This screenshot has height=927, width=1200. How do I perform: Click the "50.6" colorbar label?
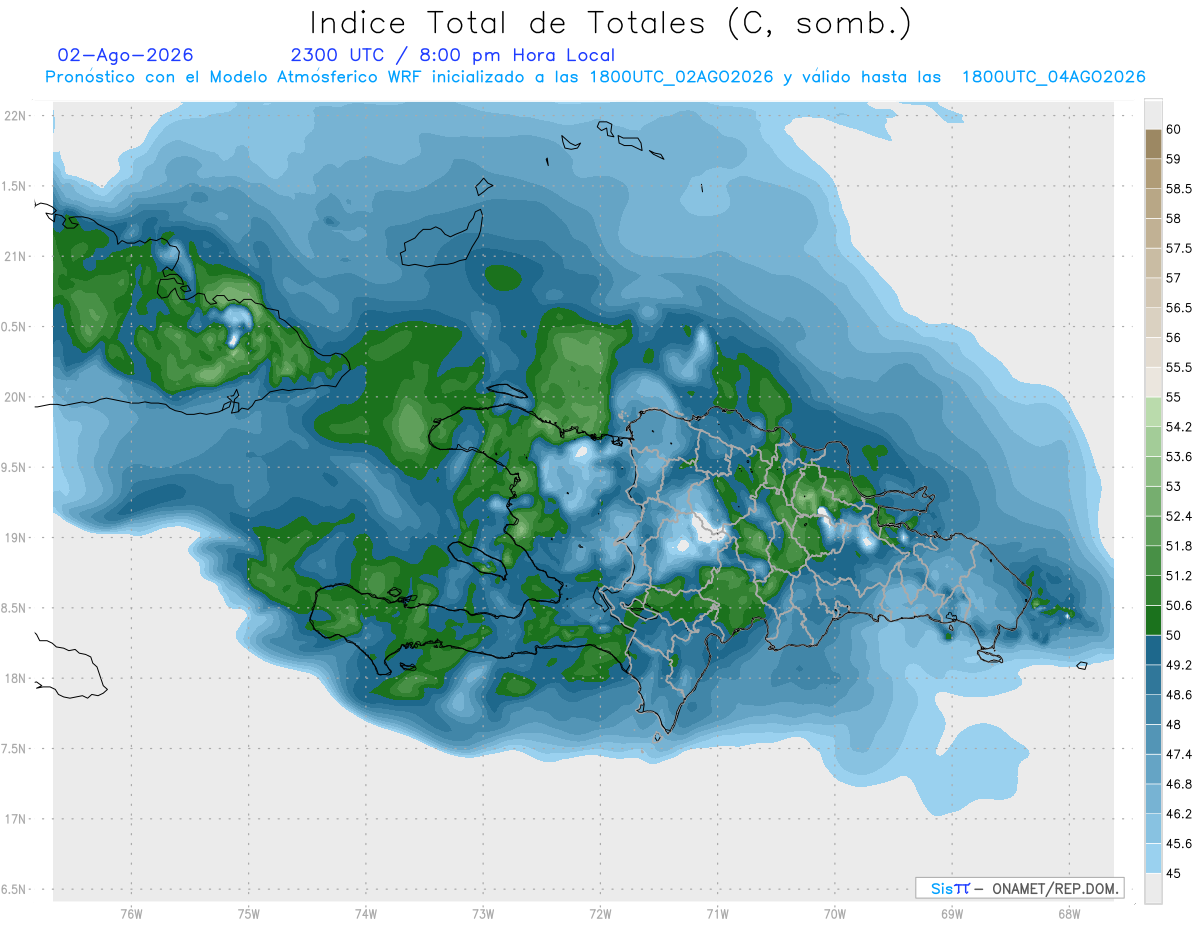point(1178,606)
